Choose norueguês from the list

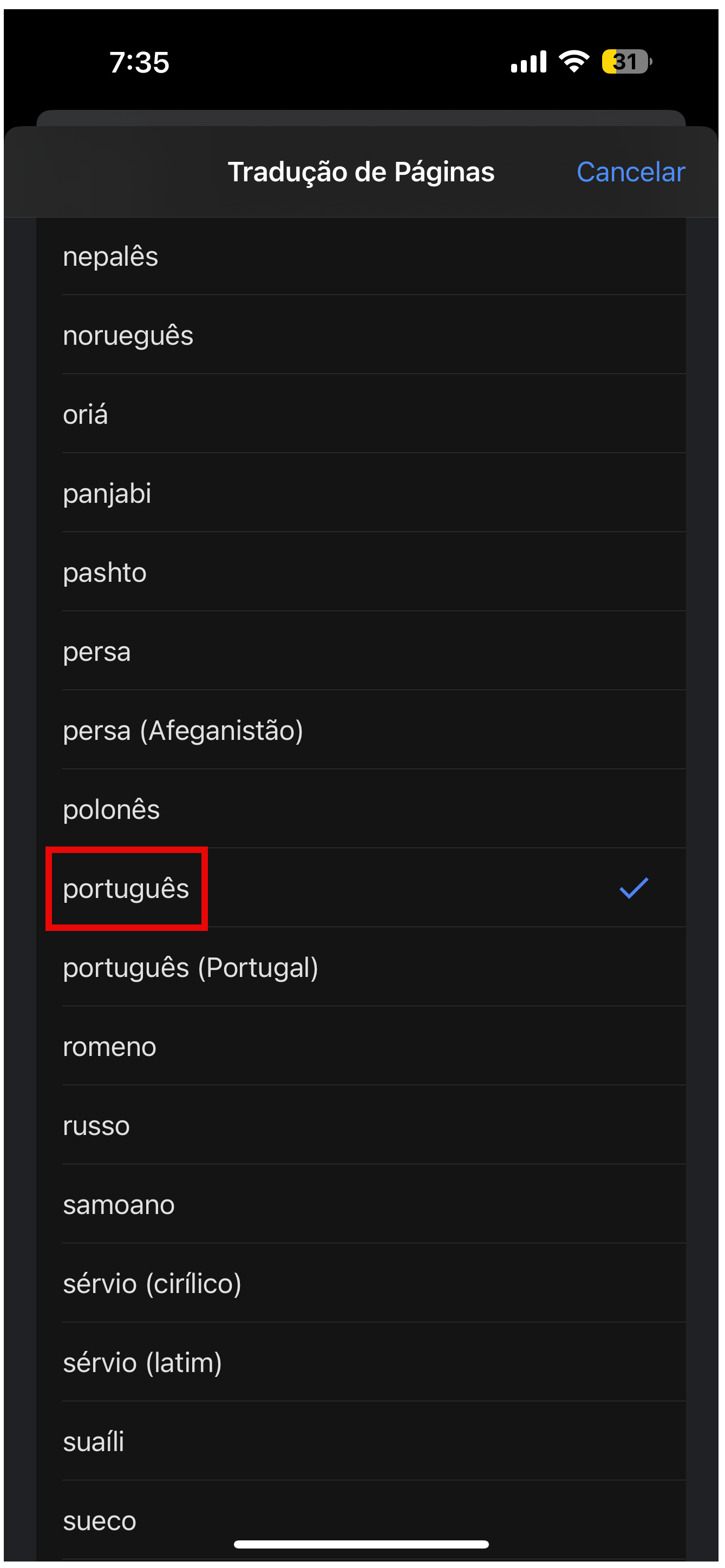128,336
